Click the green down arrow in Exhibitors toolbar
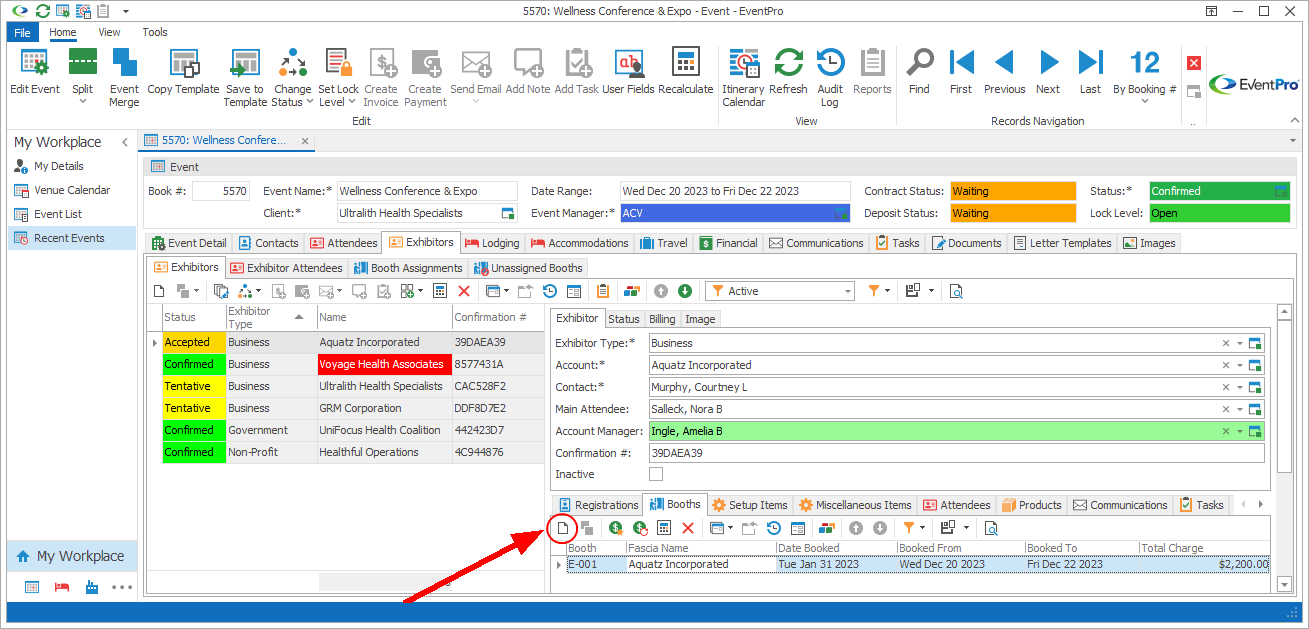Image resolution: width=1309 pixels, height=629 pixels. coord(685,291)
